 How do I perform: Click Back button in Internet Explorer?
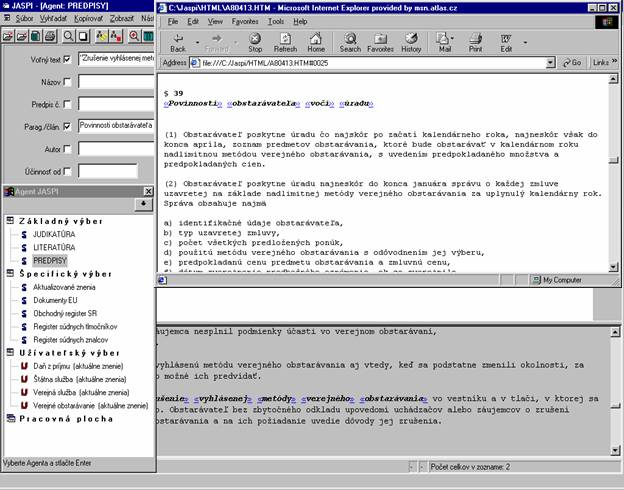[178, 43]
